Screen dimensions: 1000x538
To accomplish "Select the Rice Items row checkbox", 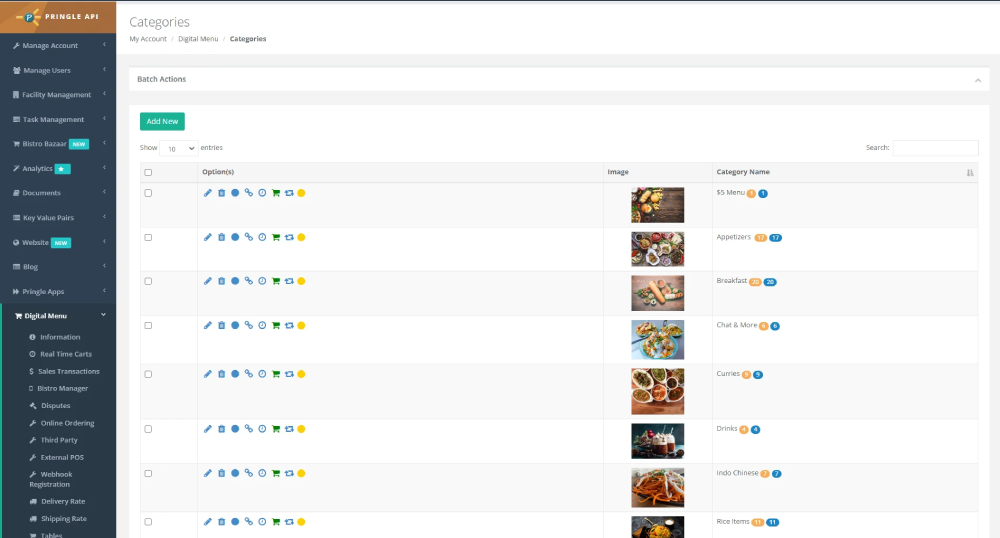I will (x=149, y=521).
